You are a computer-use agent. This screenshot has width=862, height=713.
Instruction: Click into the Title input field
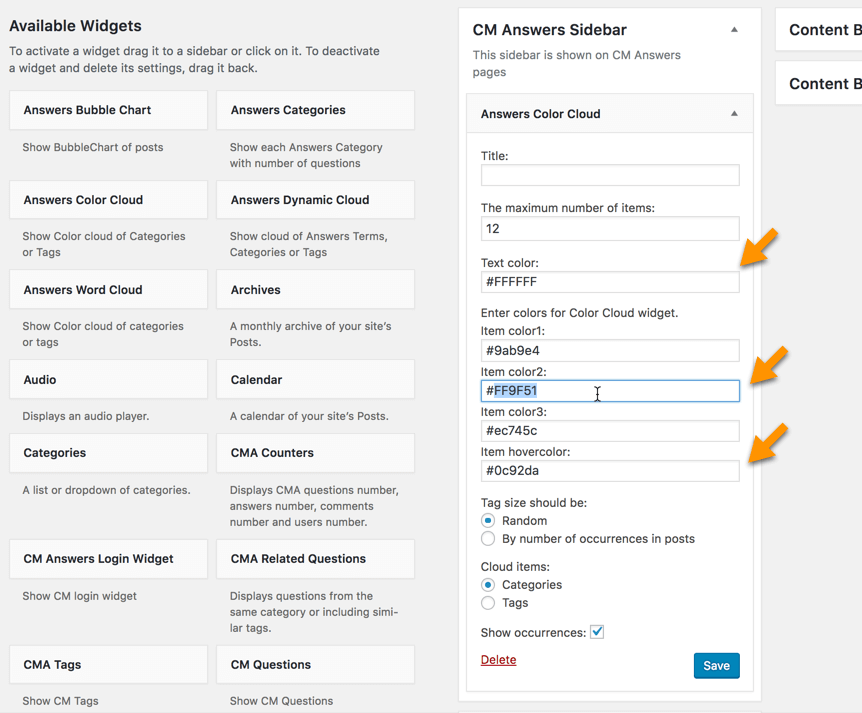coord(610,175)
